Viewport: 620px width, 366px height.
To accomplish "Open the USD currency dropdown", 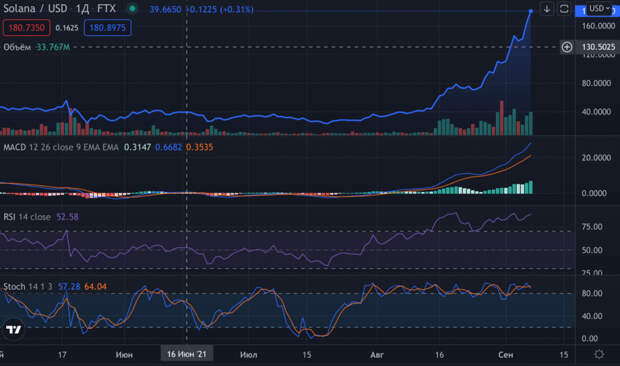I will point(599,9).
